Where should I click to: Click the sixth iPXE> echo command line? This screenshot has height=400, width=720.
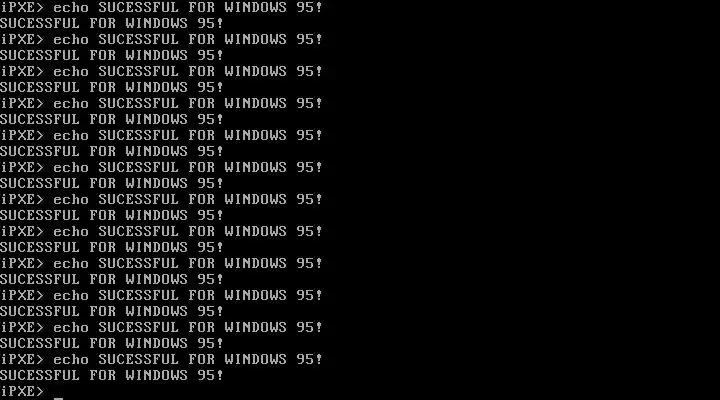[x=162, y=167]
